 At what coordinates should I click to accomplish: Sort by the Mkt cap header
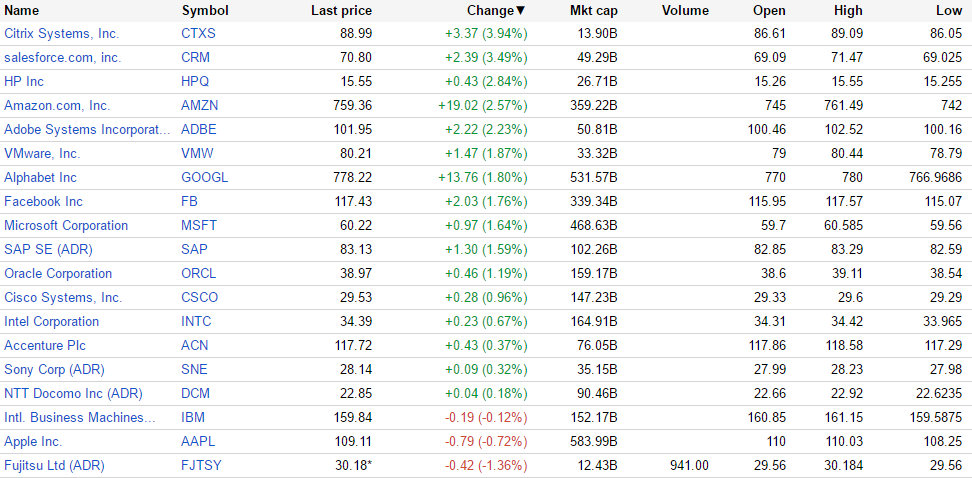pyautogui.click(x=593, y=11)
